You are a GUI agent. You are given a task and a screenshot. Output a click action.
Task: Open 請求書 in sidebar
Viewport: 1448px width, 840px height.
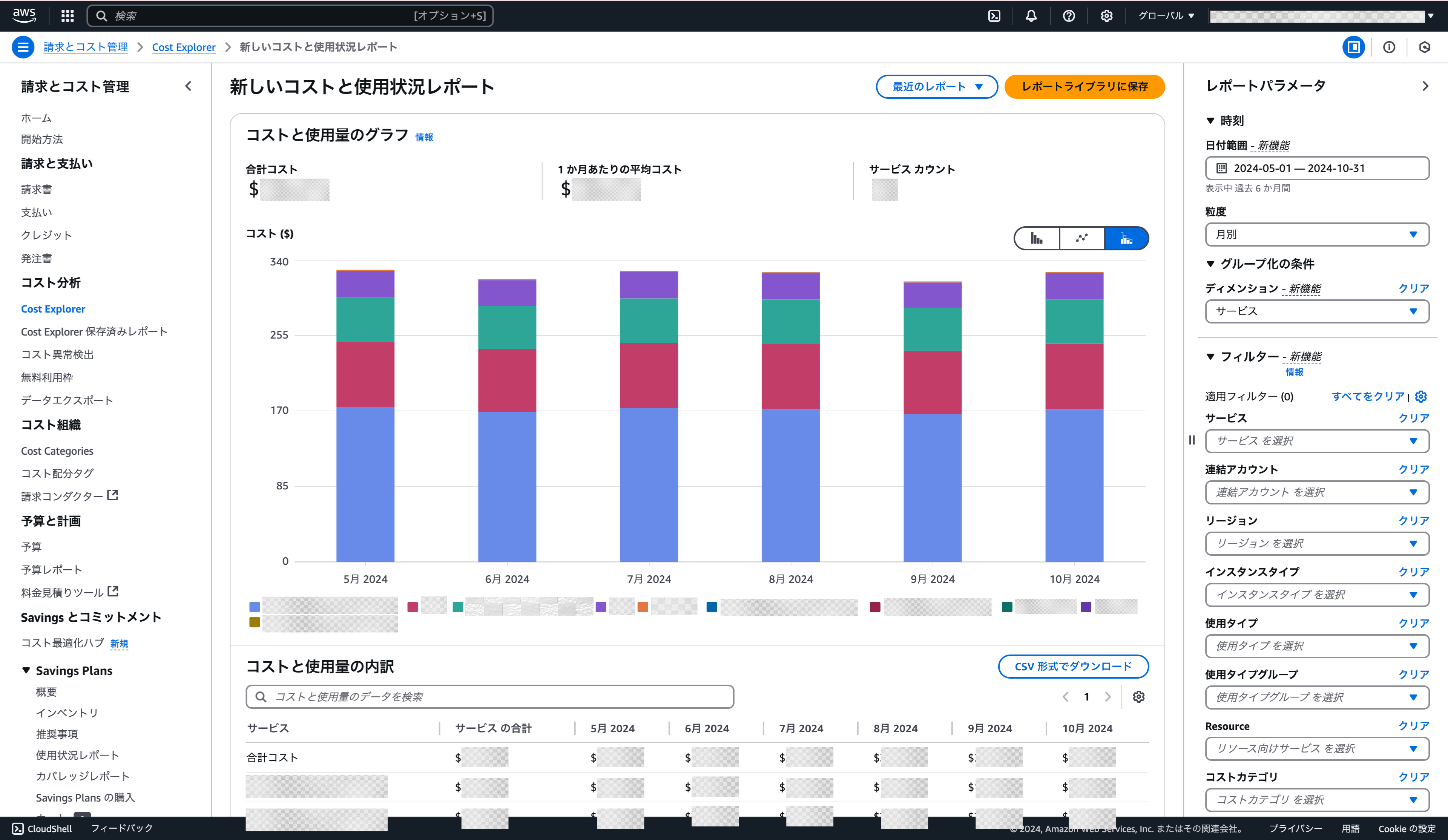pos(36,189)
